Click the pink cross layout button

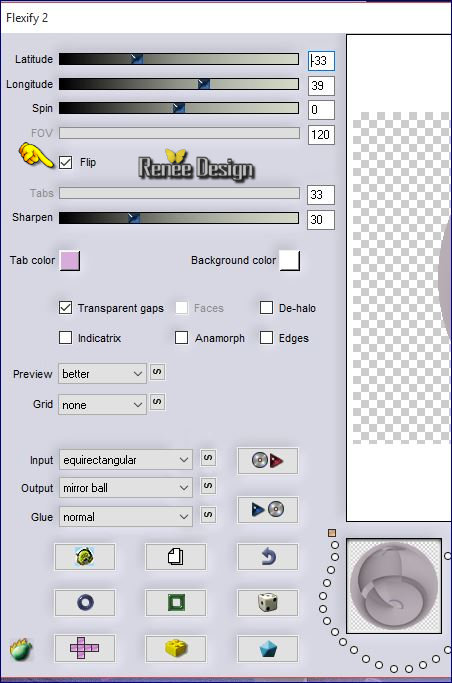(84, 648)
